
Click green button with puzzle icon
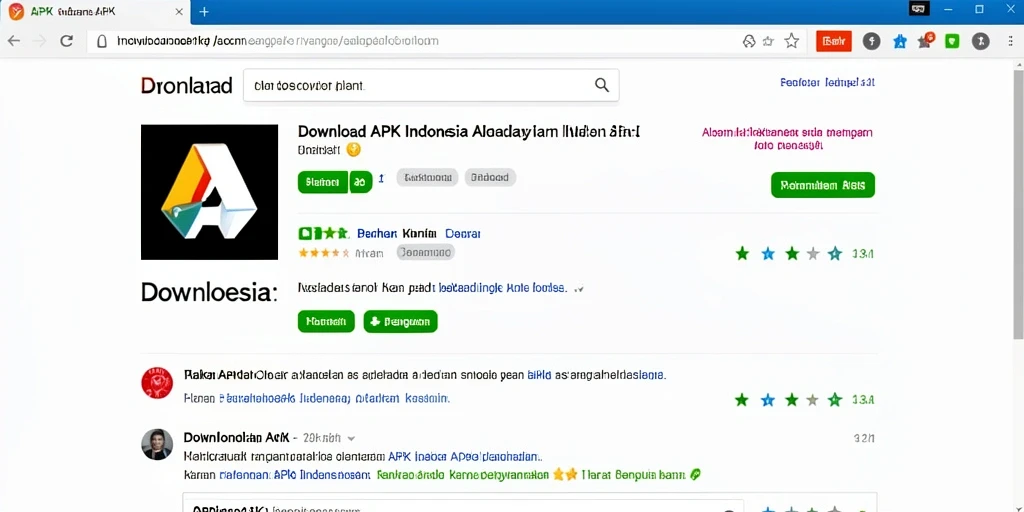click(400, 321)
